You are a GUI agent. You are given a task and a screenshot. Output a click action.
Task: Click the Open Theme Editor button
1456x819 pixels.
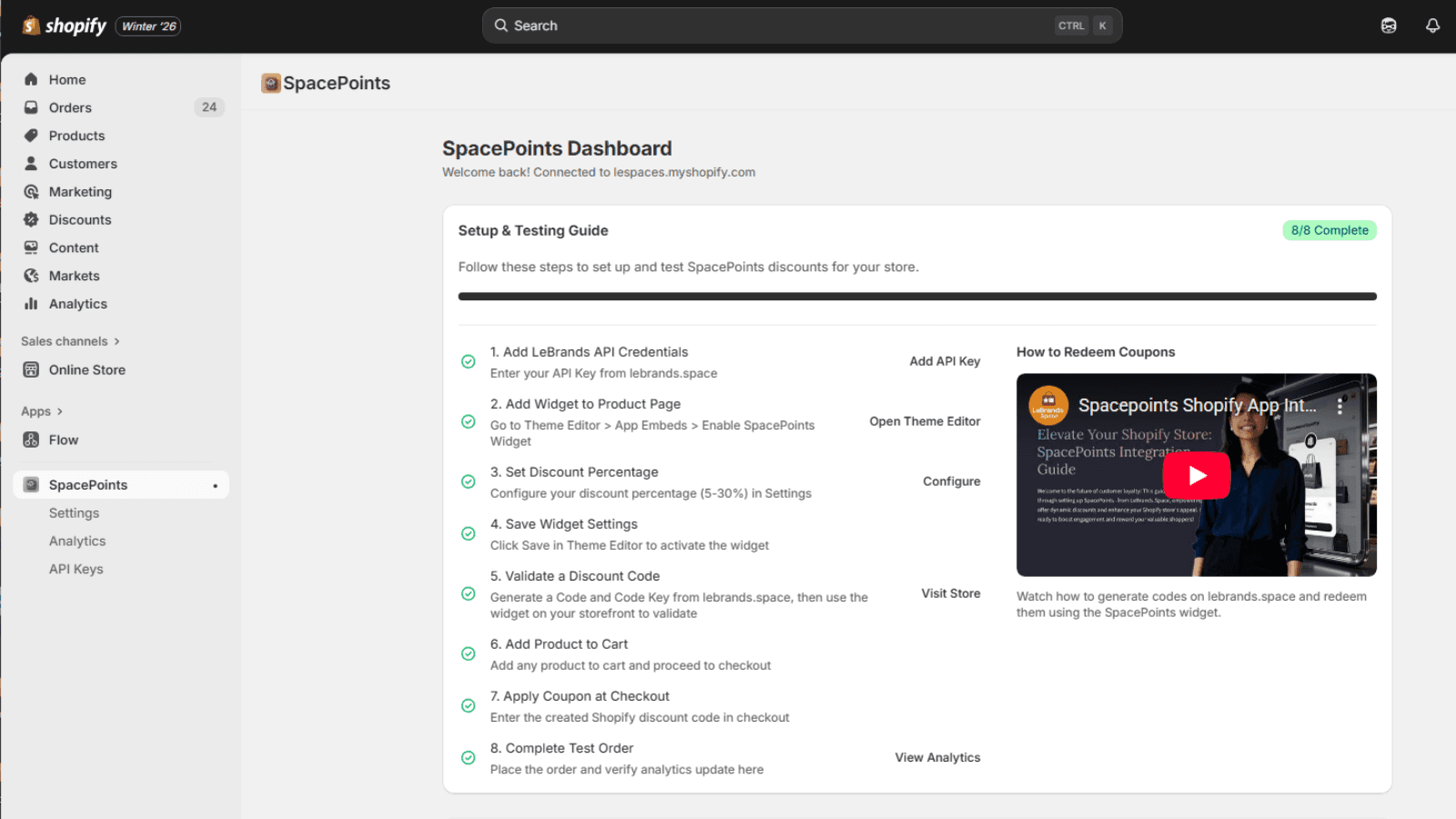925,421
